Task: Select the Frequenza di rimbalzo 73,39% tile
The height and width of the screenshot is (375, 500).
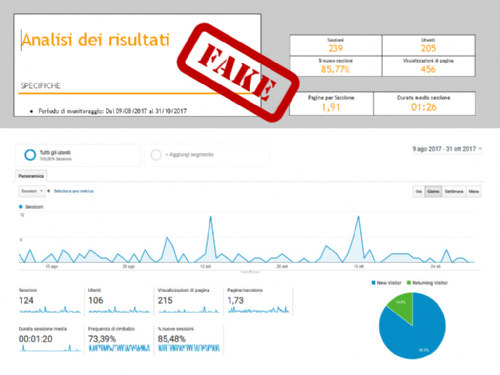Action: [x=119, y=340]
